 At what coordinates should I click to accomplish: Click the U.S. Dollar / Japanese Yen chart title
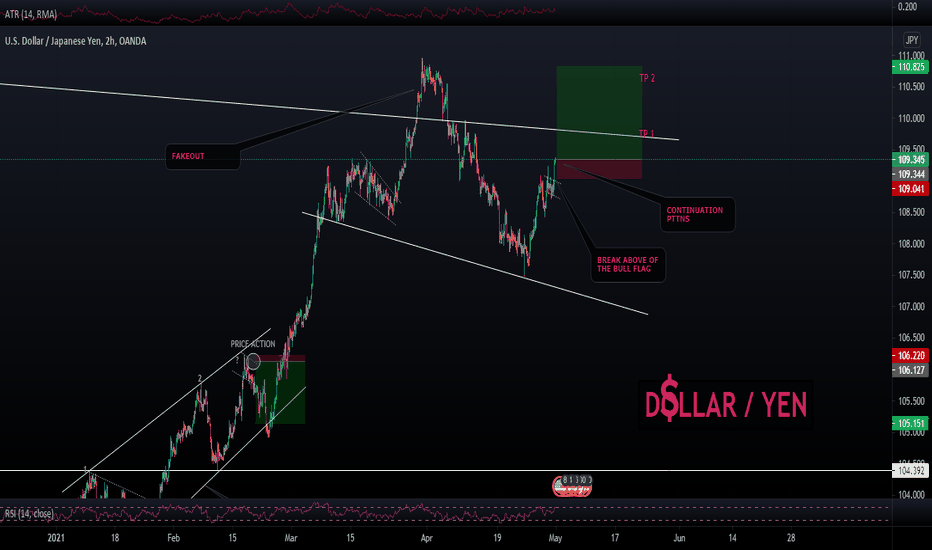click(75, 41)
